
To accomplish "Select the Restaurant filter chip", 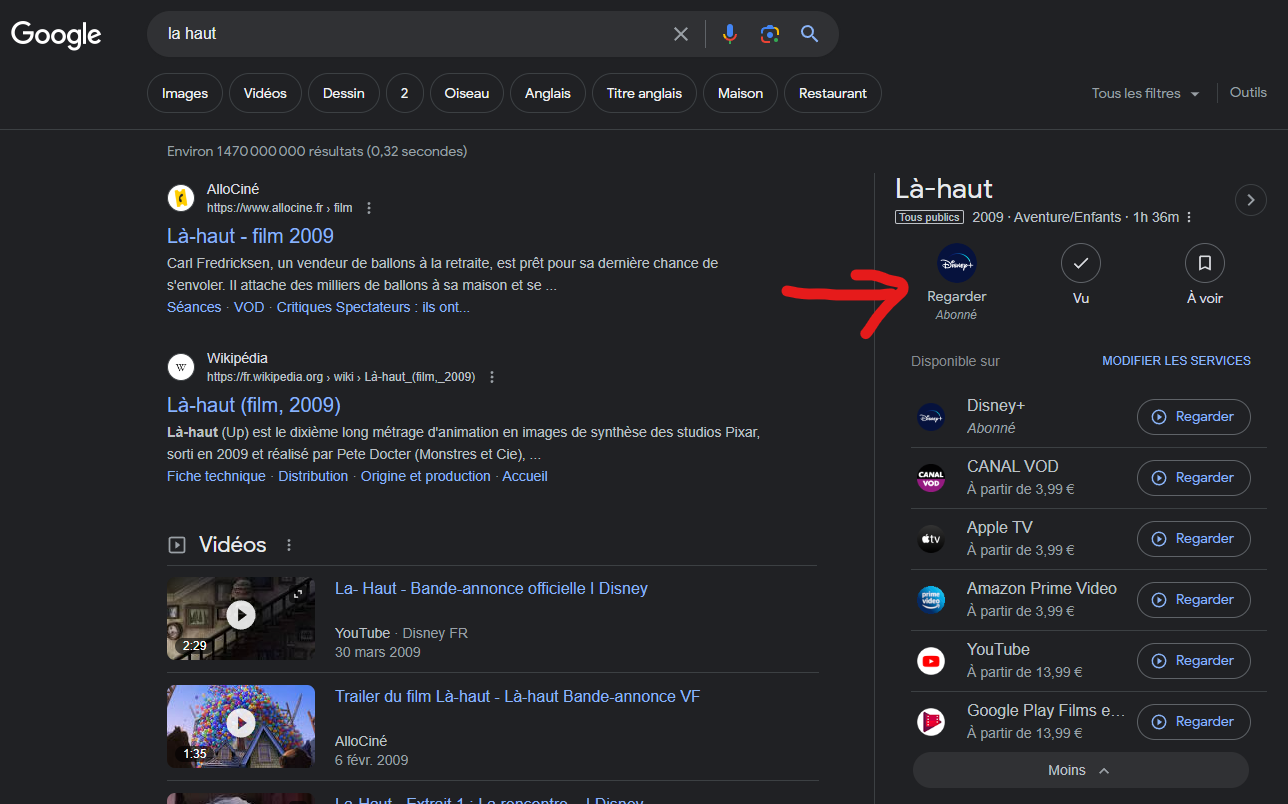I will (x=833, y=93).
